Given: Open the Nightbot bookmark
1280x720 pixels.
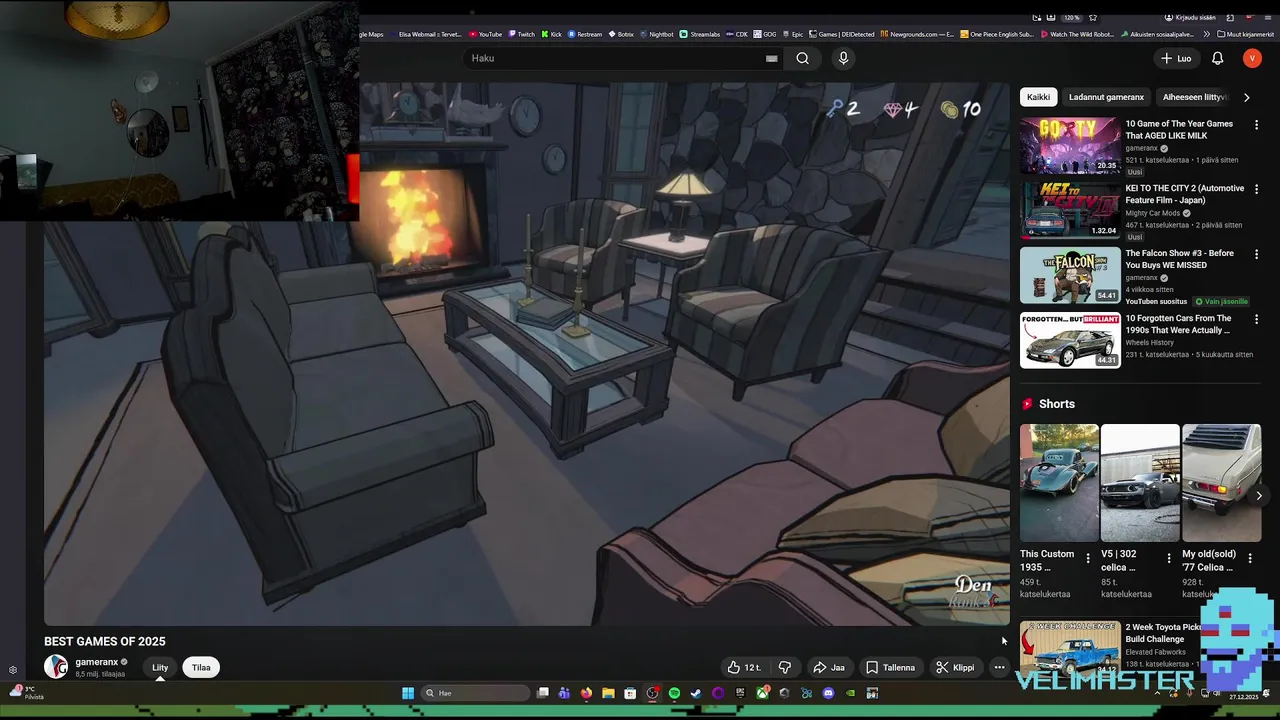Looking at the screenshot, I should [657, 34].
